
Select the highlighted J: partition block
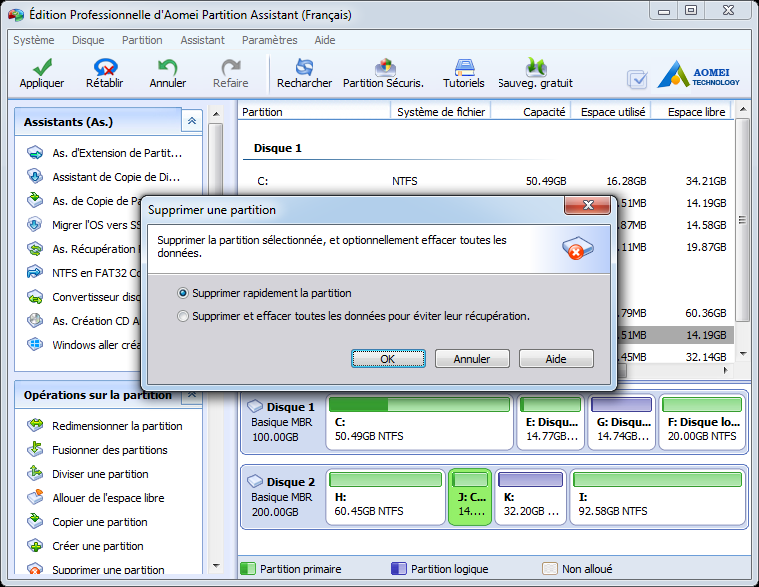coord(470,497)
